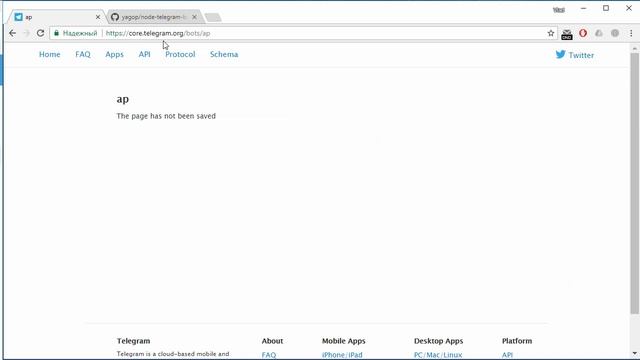Click the 'Desktop Apps' footer heading
The height and width of the screenshot is (360, 640).
pyautogui.click(x=438, y=341)
